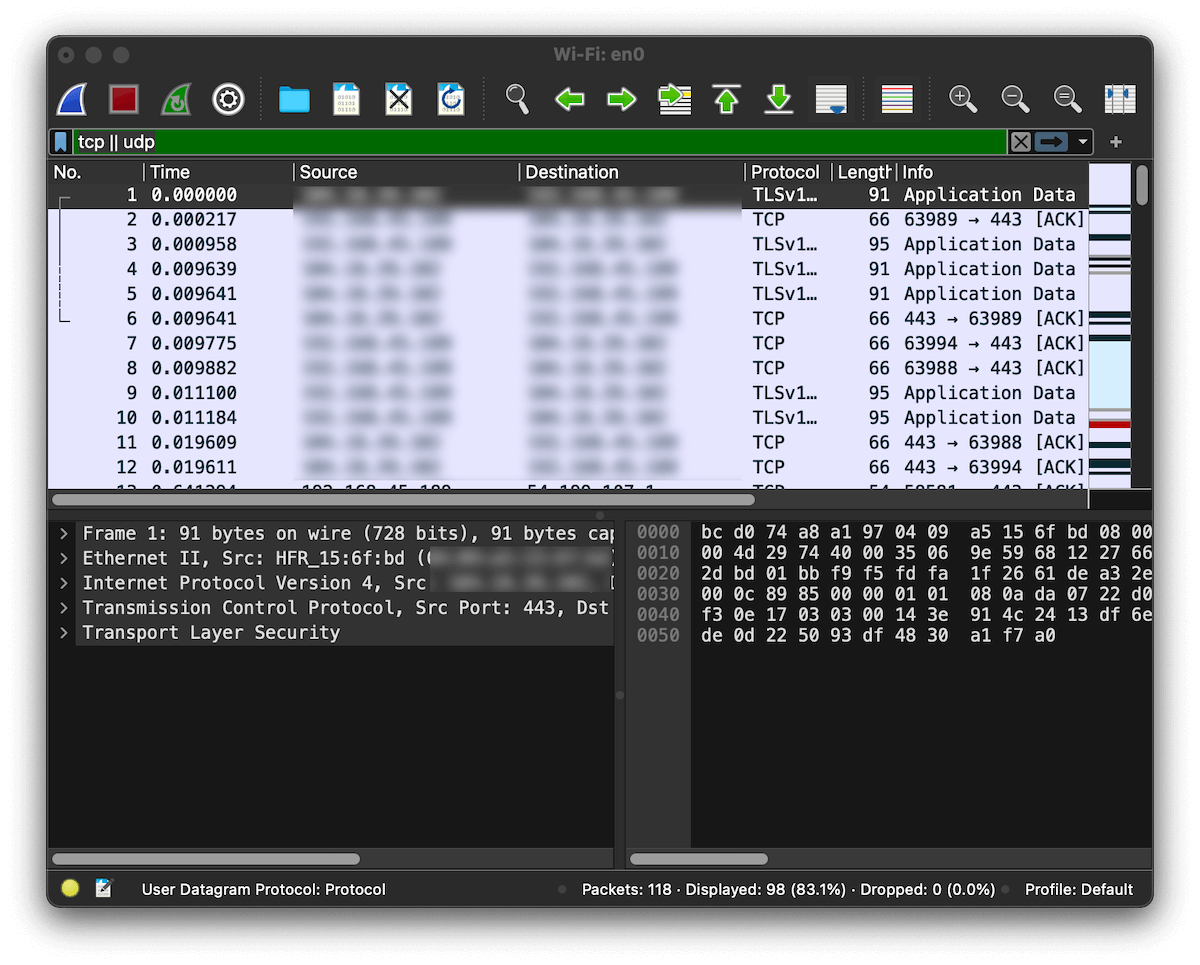The image size is (1200, 965).
Task: Open capture options gear
Action: tap(229, 99)
